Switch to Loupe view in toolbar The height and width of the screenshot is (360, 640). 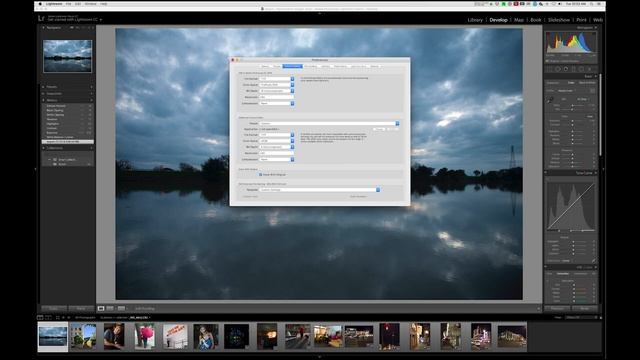click(x=101, y=308)
